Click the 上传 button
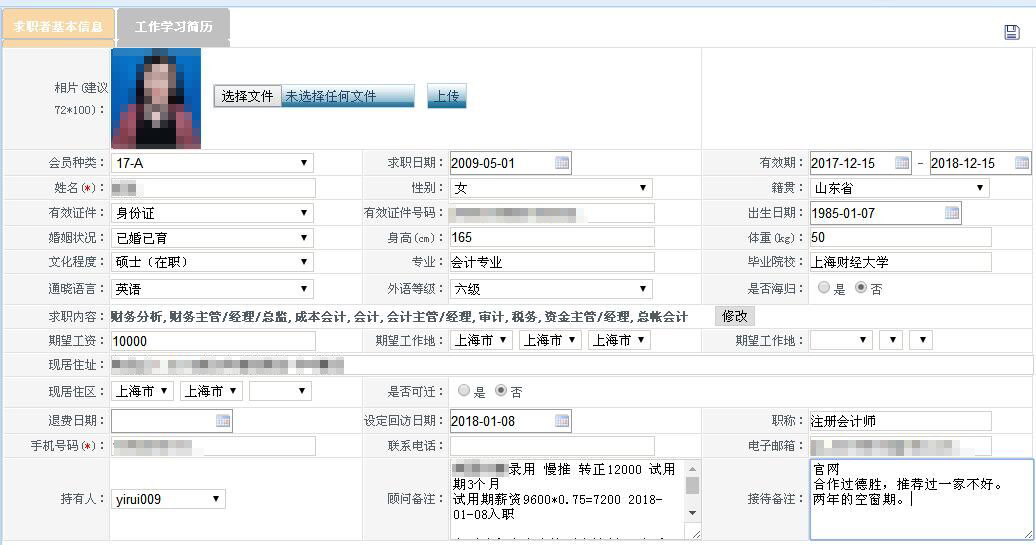This screenshot has width=1036, height=545. point(447,96)
